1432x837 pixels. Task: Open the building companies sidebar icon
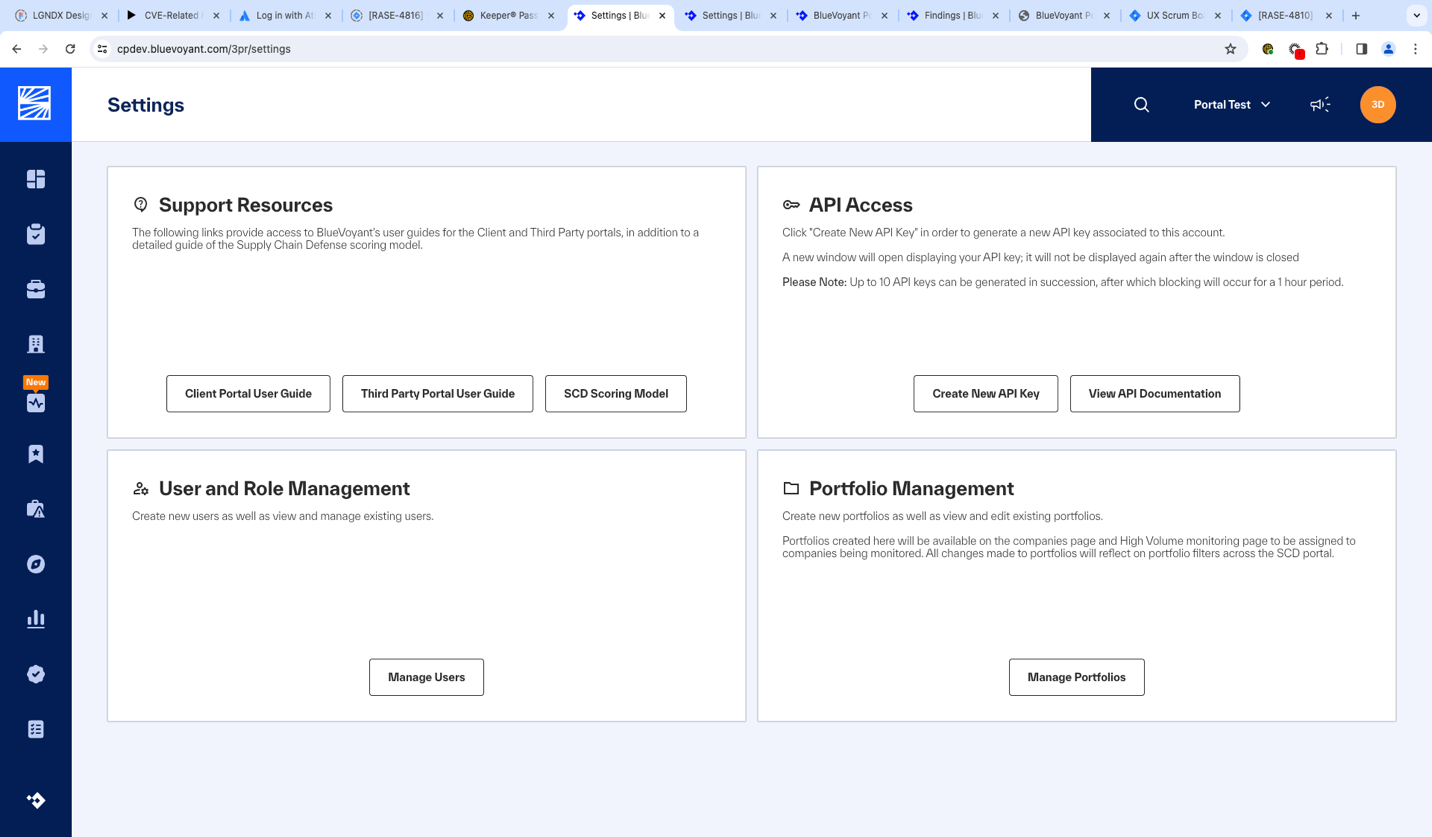coord(36,344)
